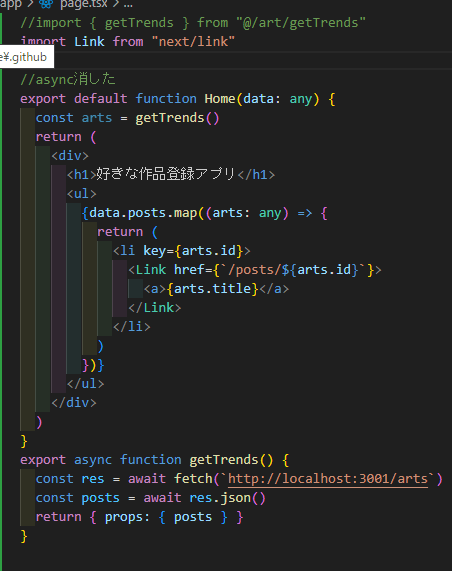Click the //async comment line
Viewport: 452px width, 571px height.
pos(68,79)
